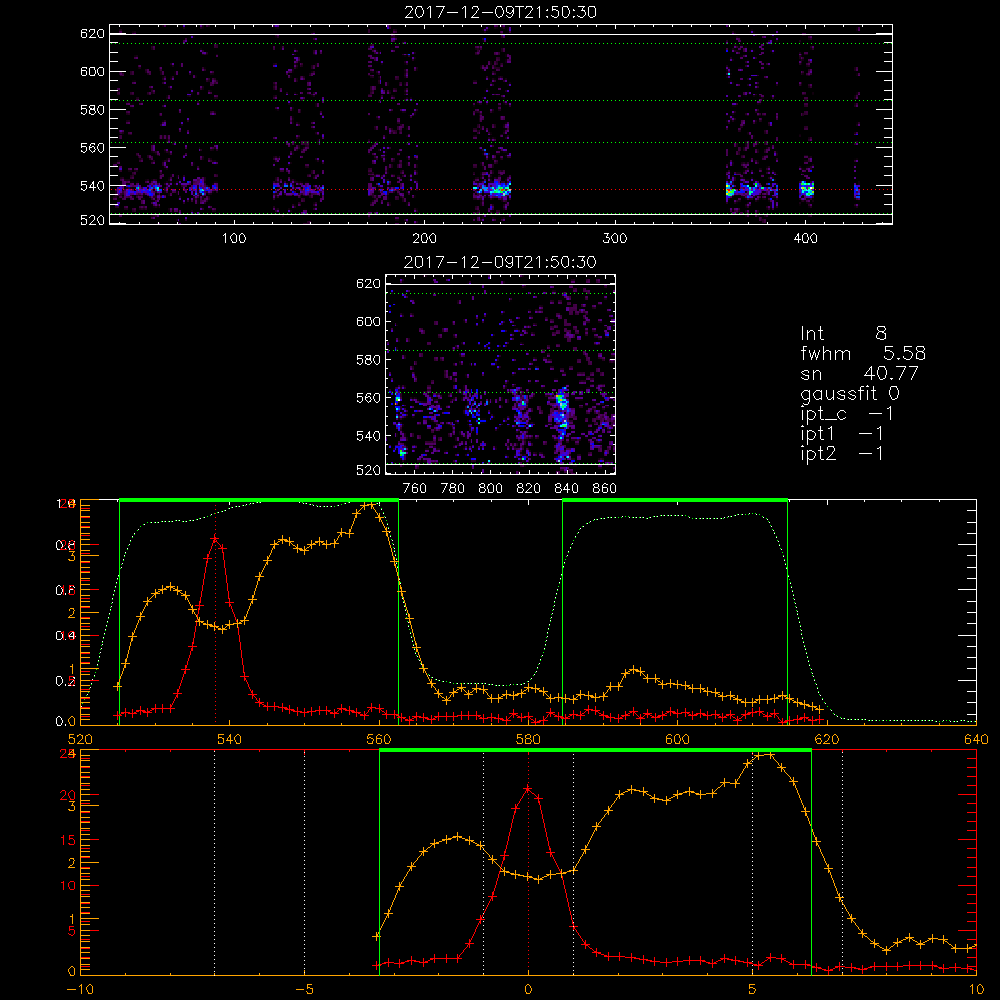
Task: Click the red 20 y-axis label on bottom plot
Action: point(68,795)
